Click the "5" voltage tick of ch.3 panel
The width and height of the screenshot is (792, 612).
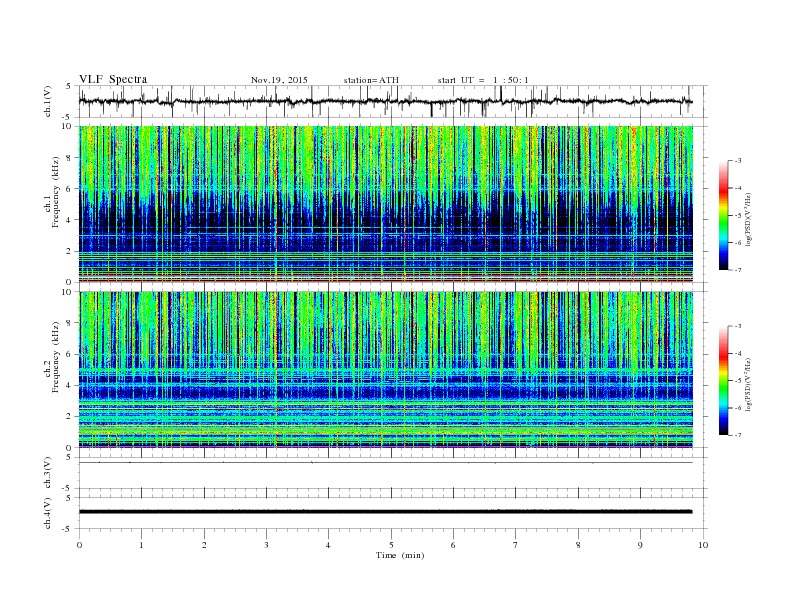click(69, 457)
